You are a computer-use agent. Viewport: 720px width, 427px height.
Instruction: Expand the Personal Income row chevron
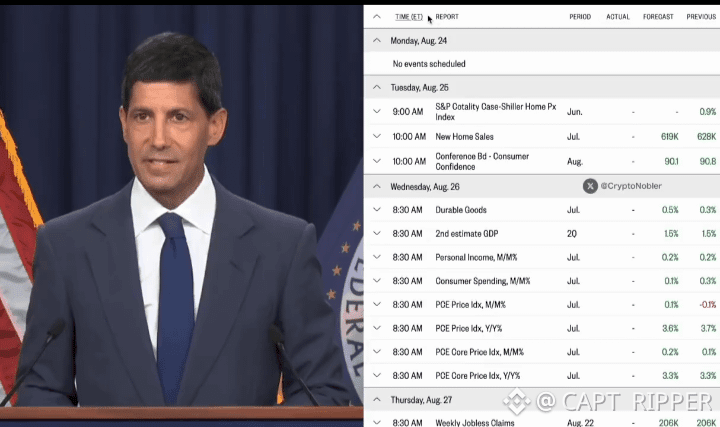[x=377, y=257]
